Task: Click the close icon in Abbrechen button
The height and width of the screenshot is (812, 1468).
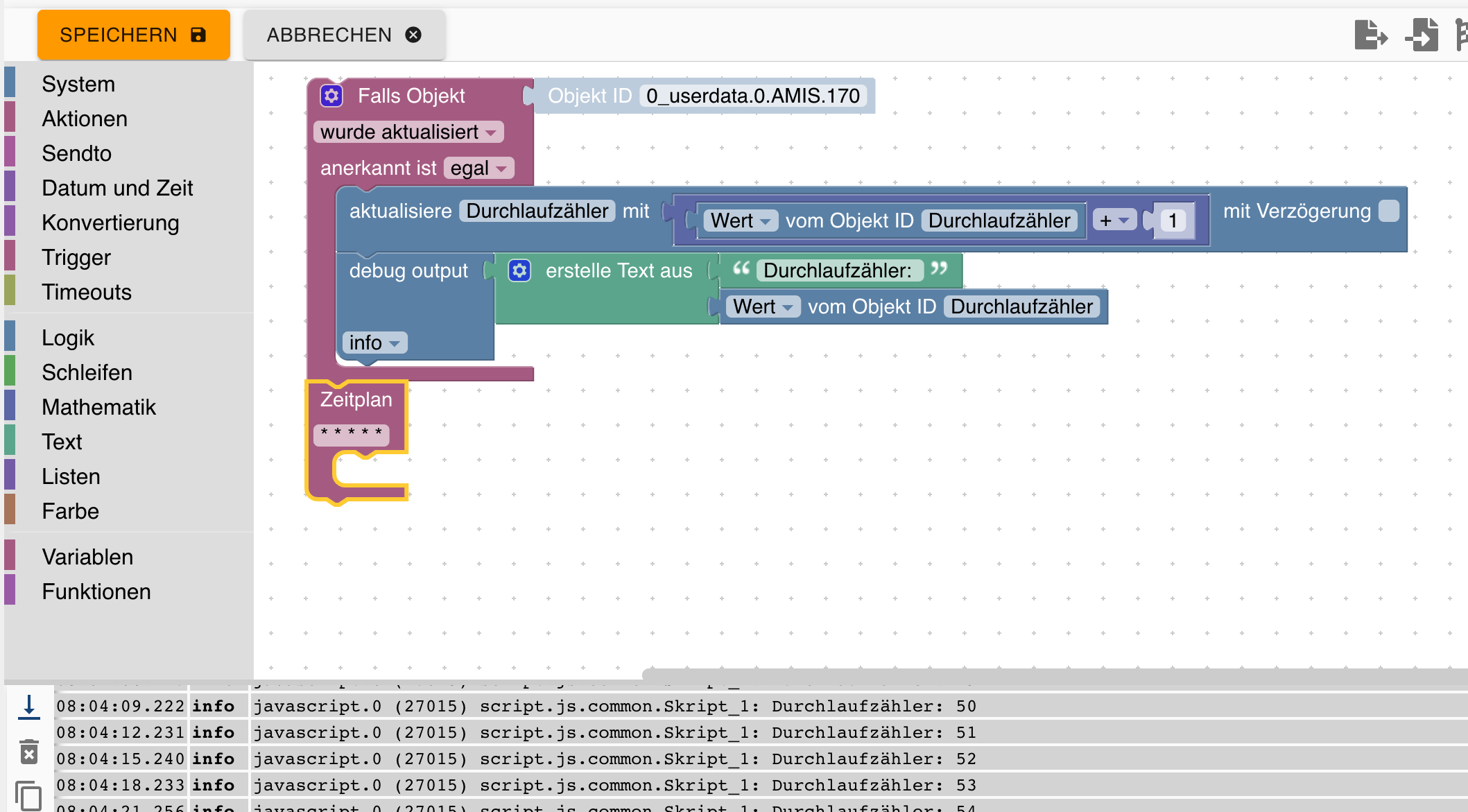Action: point(413,35)
